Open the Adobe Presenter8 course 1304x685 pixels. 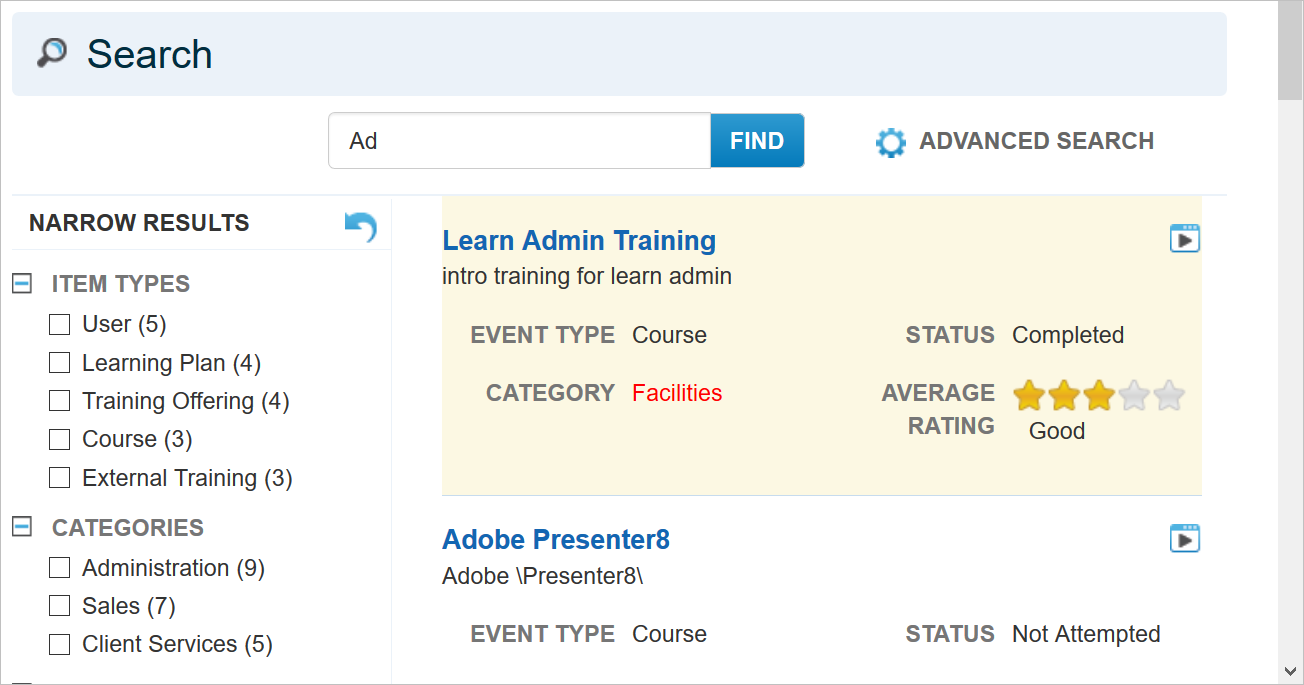pos(556,539)
